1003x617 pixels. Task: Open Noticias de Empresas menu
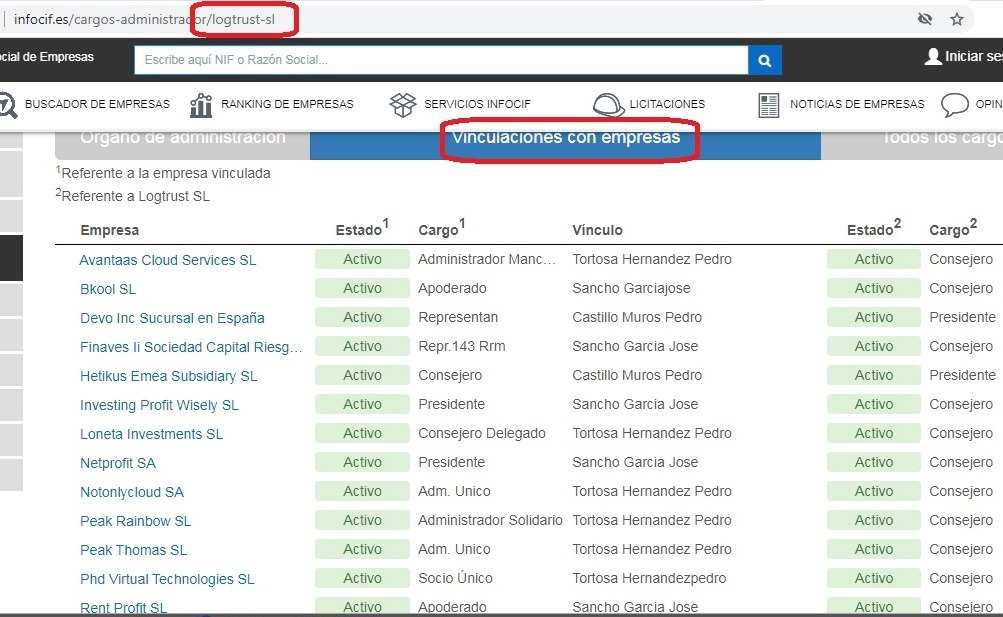click(x=857, y=104)
